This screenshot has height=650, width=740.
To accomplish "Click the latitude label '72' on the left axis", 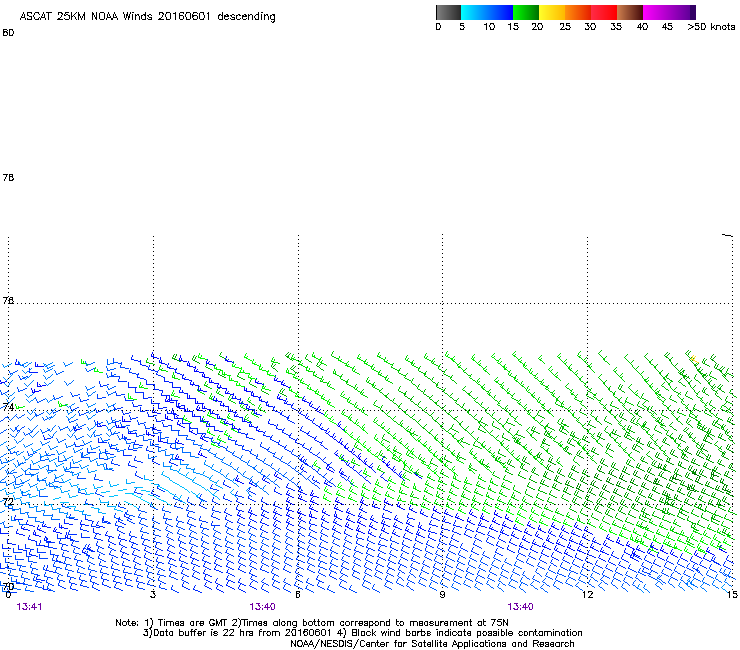I will (x=8, y=502).
